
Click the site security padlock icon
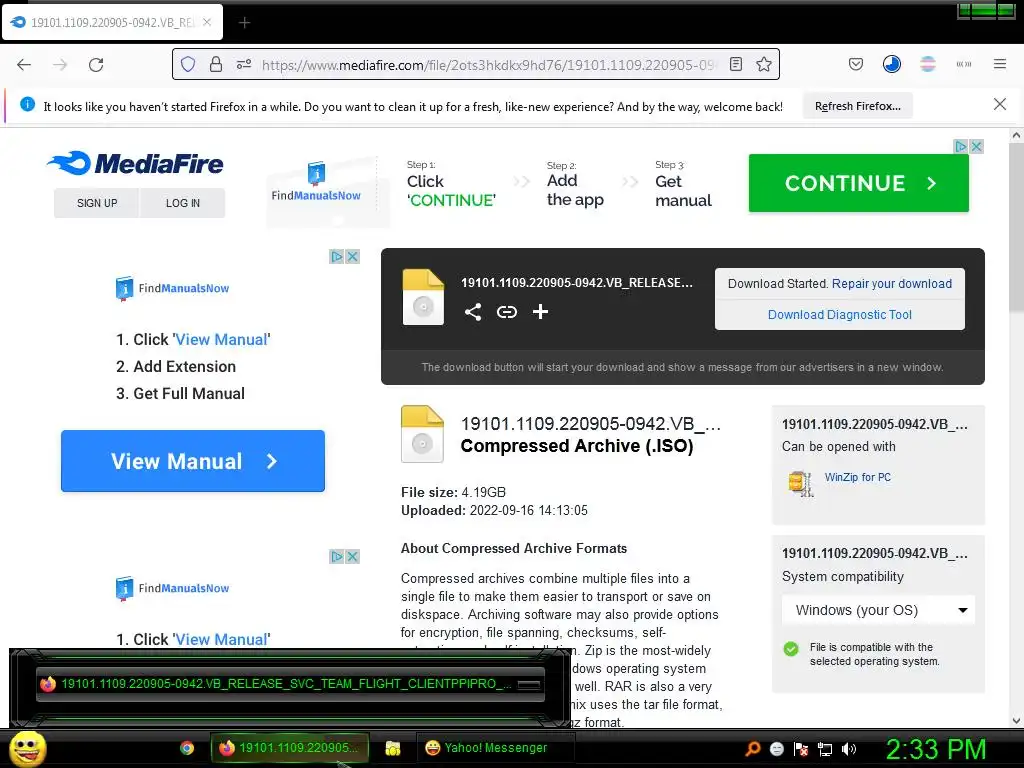click(216, 64)
